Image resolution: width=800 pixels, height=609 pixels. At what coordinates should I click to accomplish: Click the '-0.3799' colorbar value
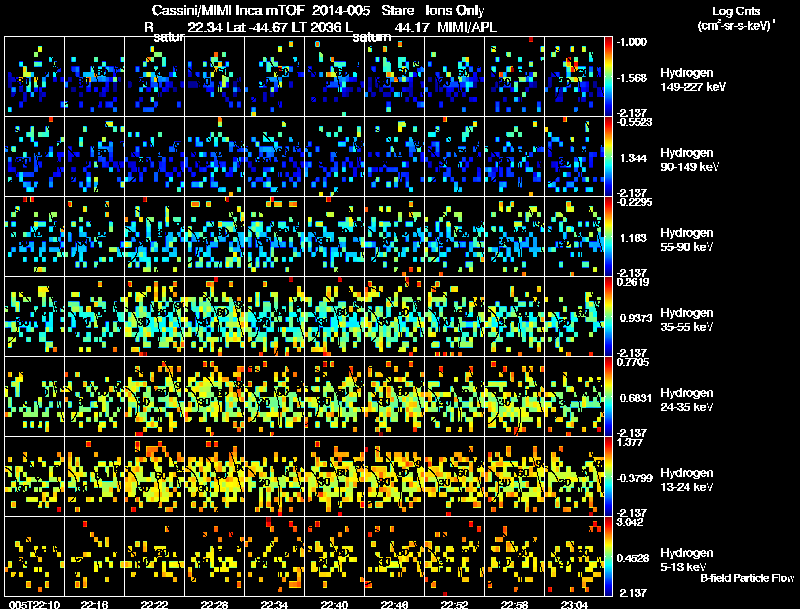click(634, 478)
